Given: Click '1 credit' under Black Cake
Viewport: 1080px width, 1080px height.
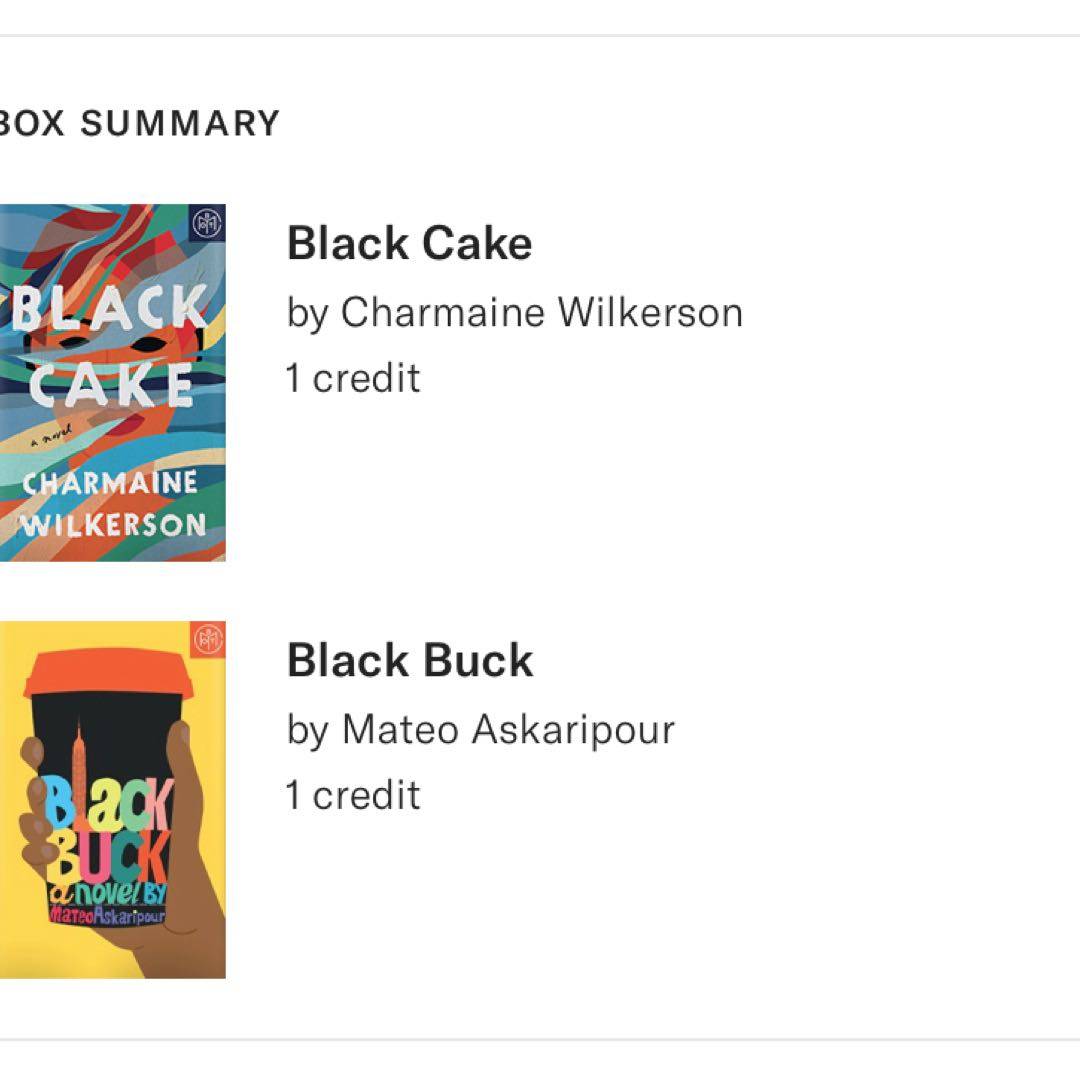Looking at the screenshot, I should click(x=353, y=378).
